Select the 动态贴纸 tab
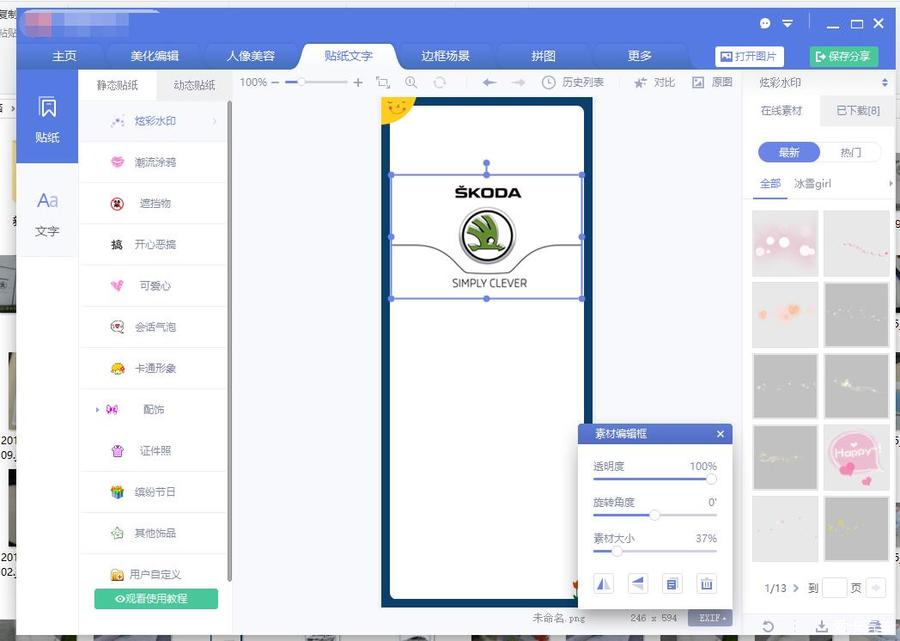The height and width of the screenshot is (641, 900). (x=194, y=86)
